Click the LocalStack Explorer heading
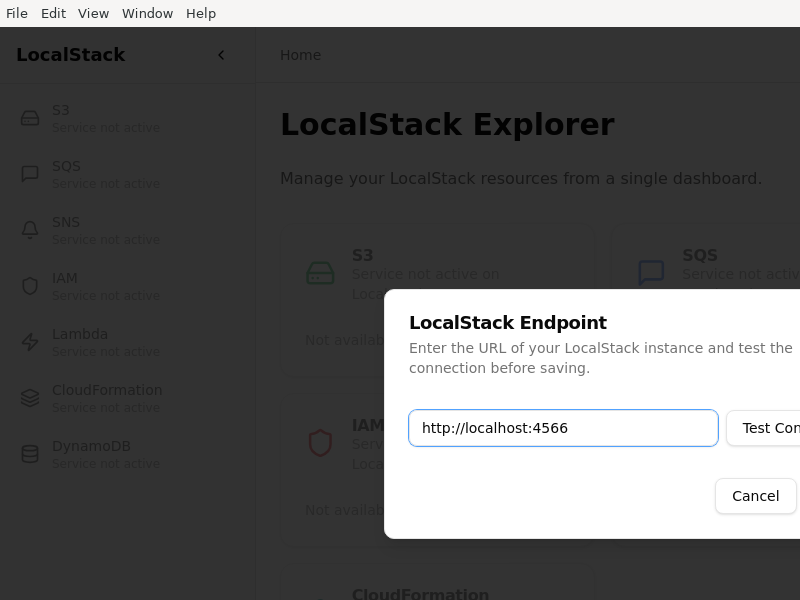This screenshot has height=600, width=800. click(447, 124)
